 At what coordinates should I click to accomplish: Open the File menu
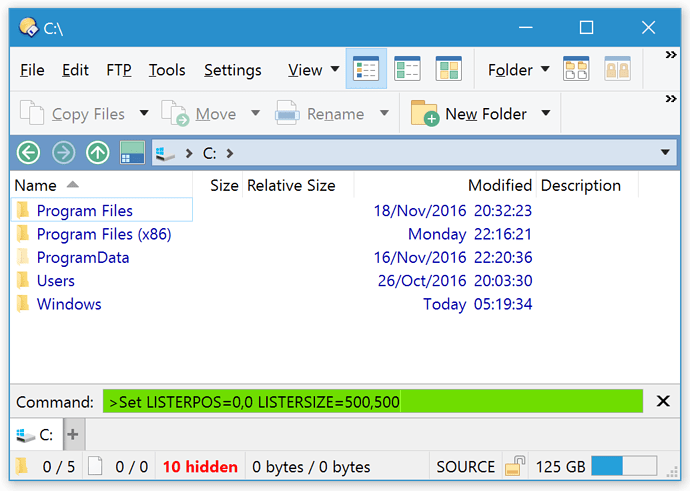point(32,70)
